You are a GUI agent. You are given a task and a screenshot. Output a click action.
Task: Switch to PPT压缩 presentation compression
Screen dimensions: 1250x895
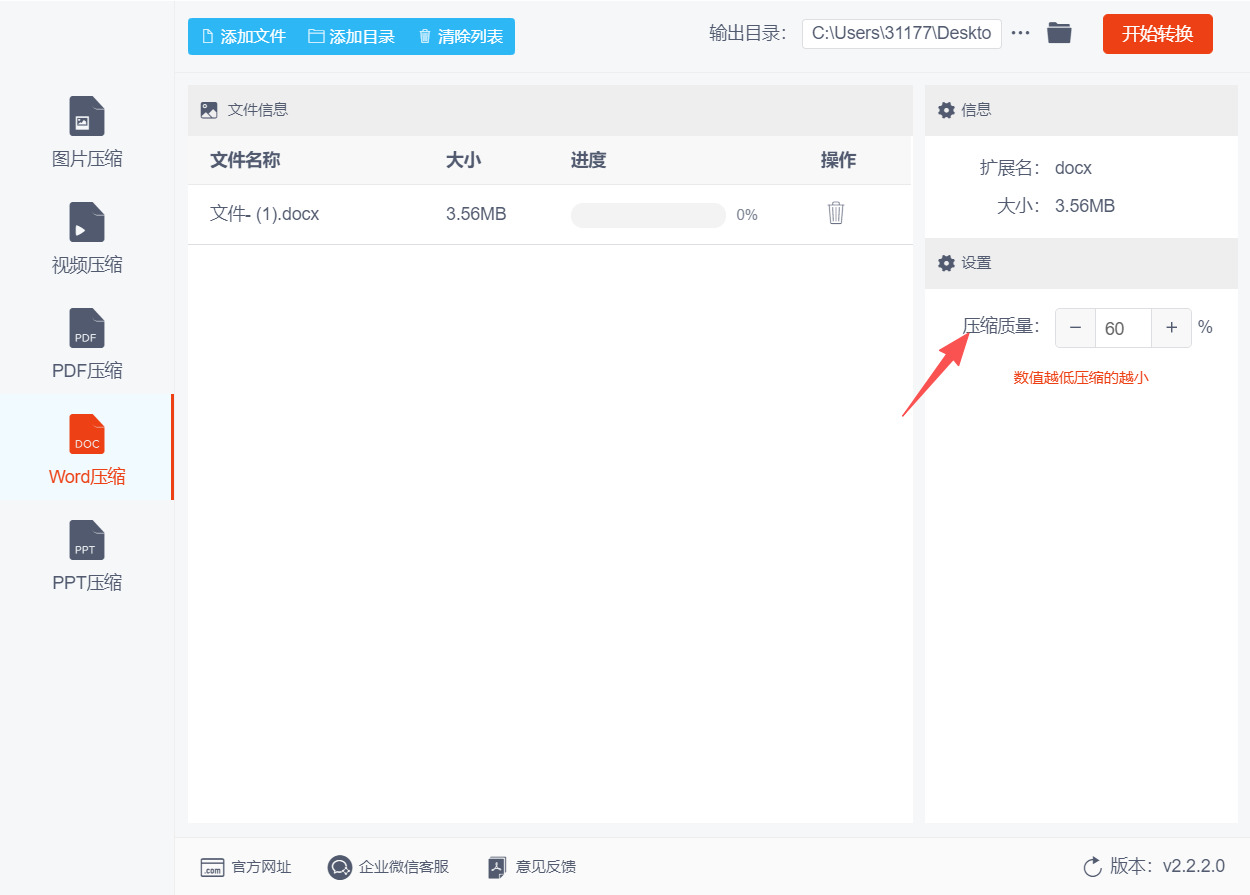(x=87, y=557)
